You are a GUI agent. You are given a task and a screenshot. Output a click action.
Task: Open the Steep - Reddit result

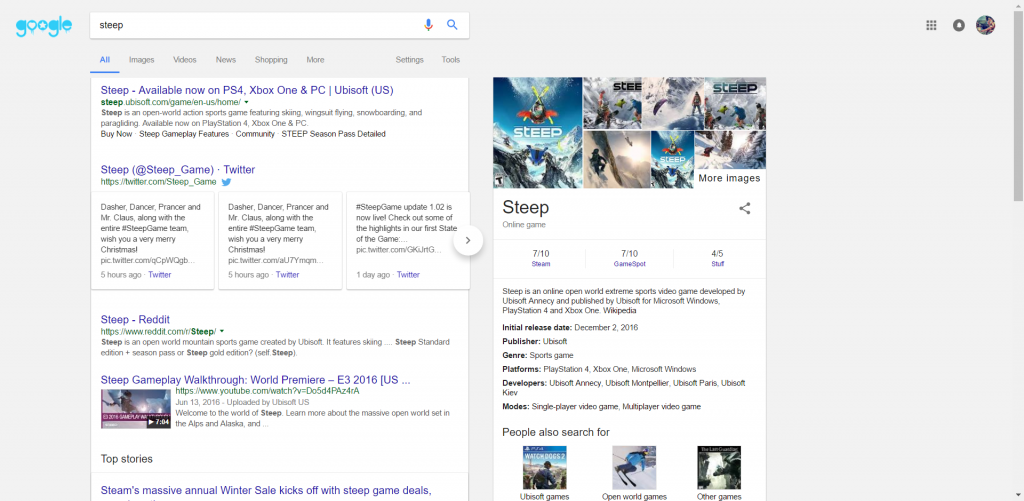[135, 319]
